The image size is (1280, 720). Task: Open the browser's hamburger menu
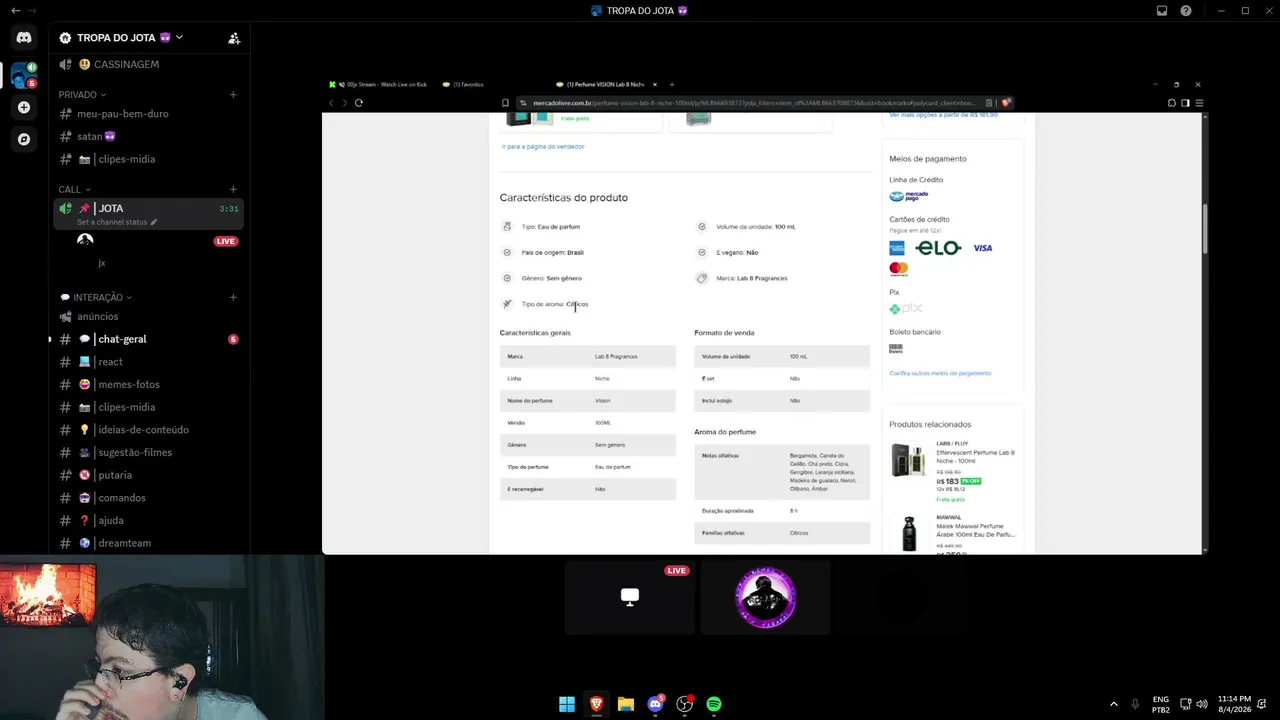point(1199,103)
